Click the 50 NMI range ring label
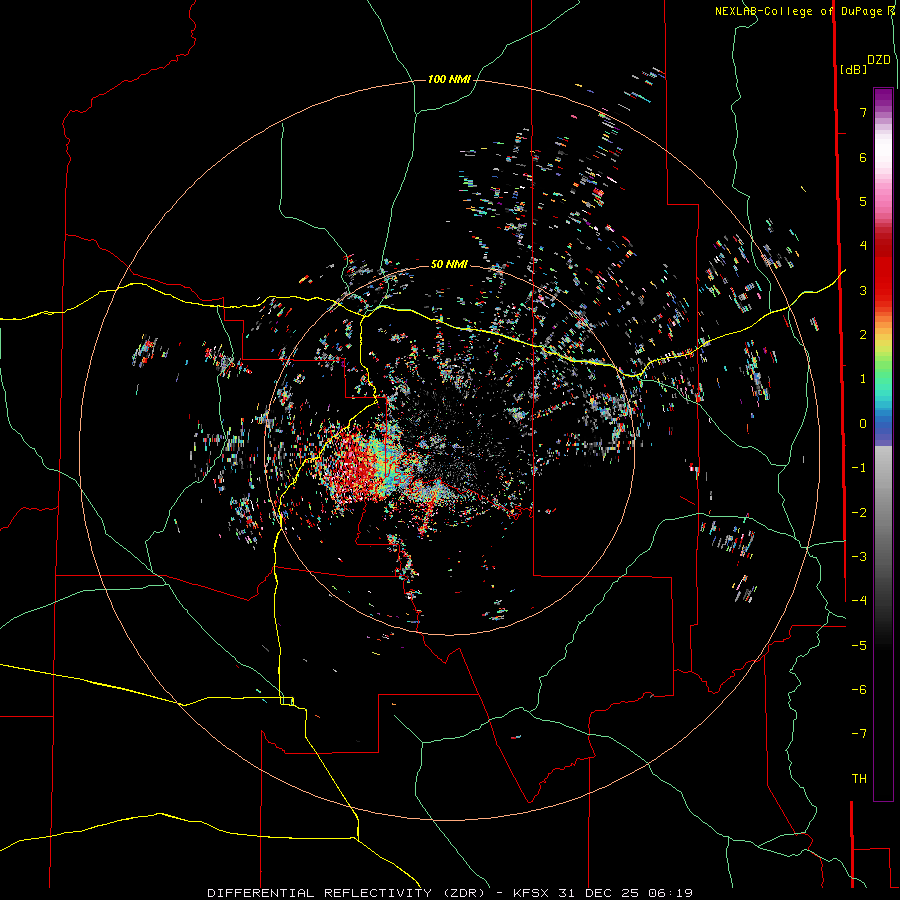 coord(449,264)
